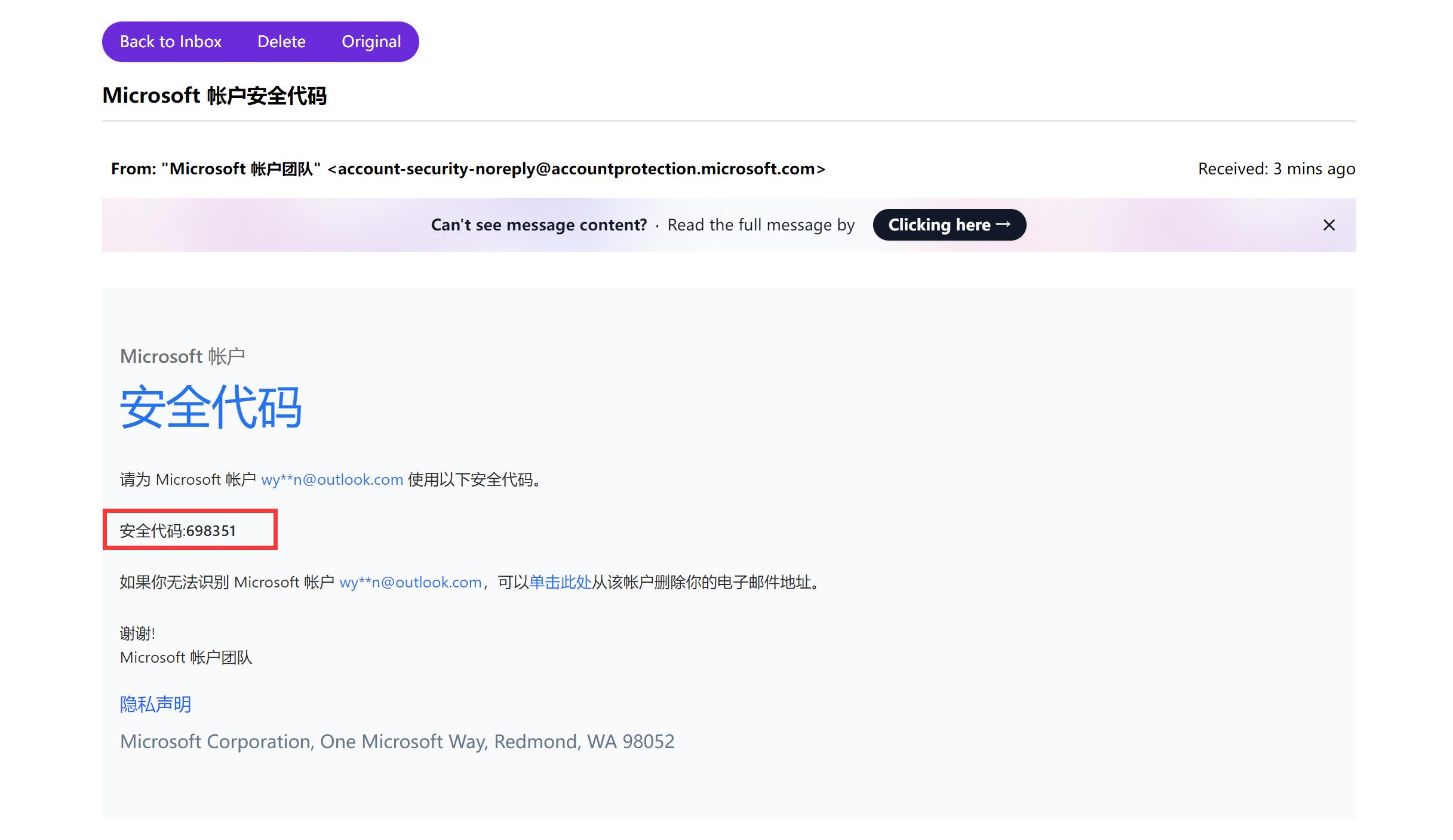Open the 隐私声明 privacy link
1453x840 pixels.
pyautogui.click(x=155, y=704)
